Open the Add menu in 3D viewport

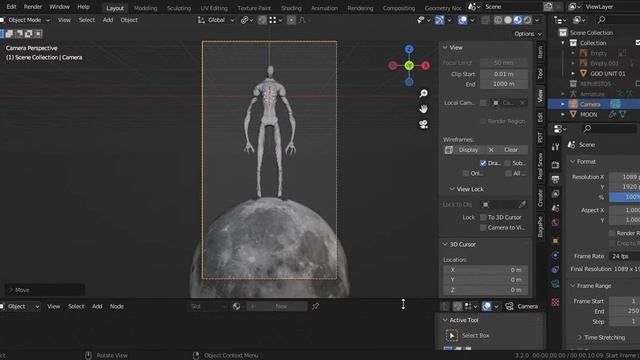(x=108, y=20)
